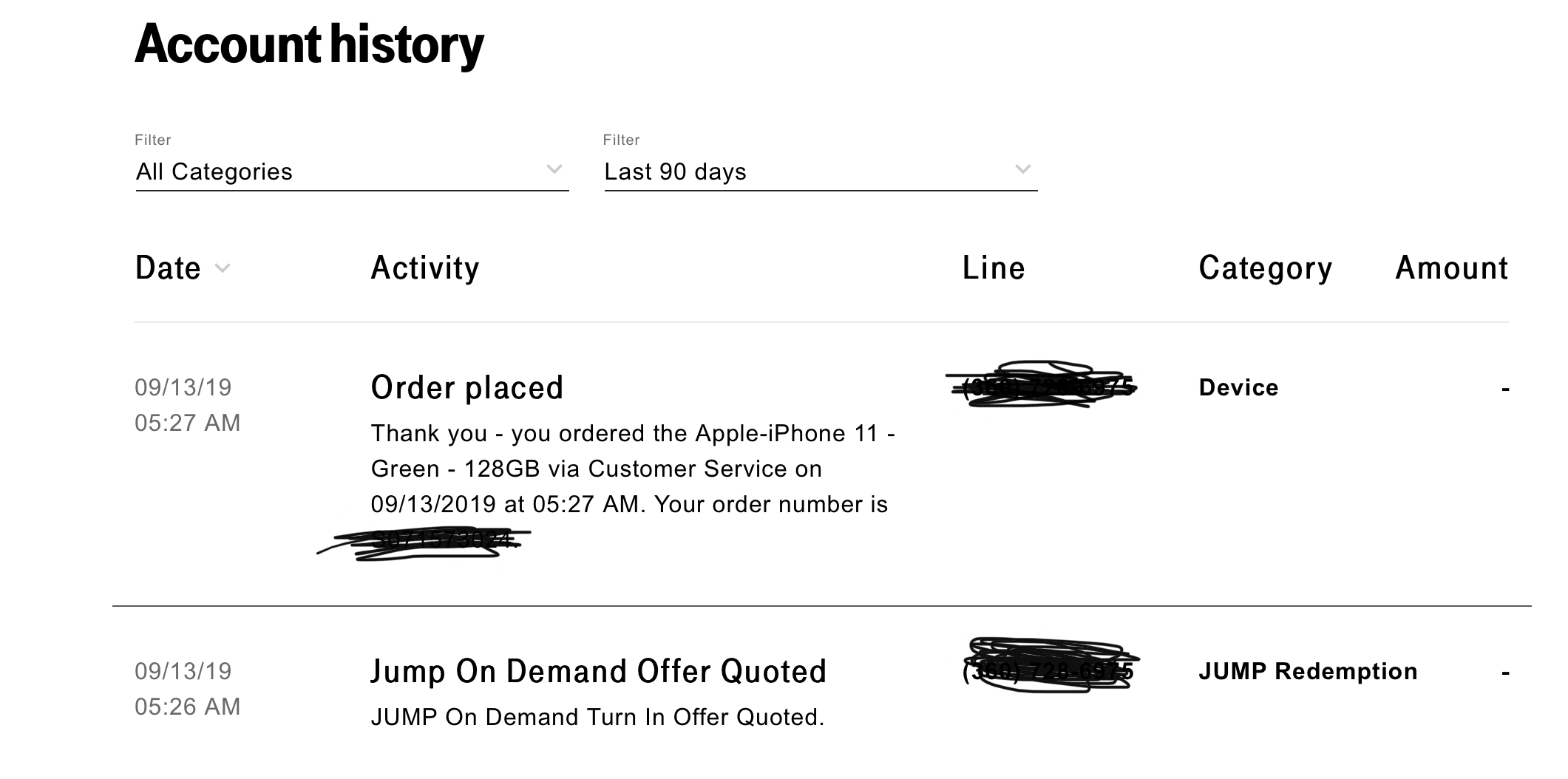This screenshot has width=1568, height=779.
Task: Select the Device category label
Action: click(x=1238, y=387)
